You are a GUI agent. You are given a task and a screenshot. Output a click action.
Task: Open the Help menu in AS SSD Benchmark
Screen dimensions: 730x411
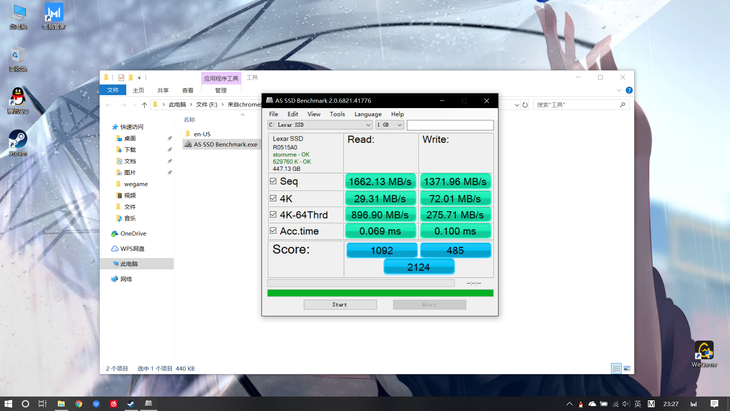pos(397,114)
